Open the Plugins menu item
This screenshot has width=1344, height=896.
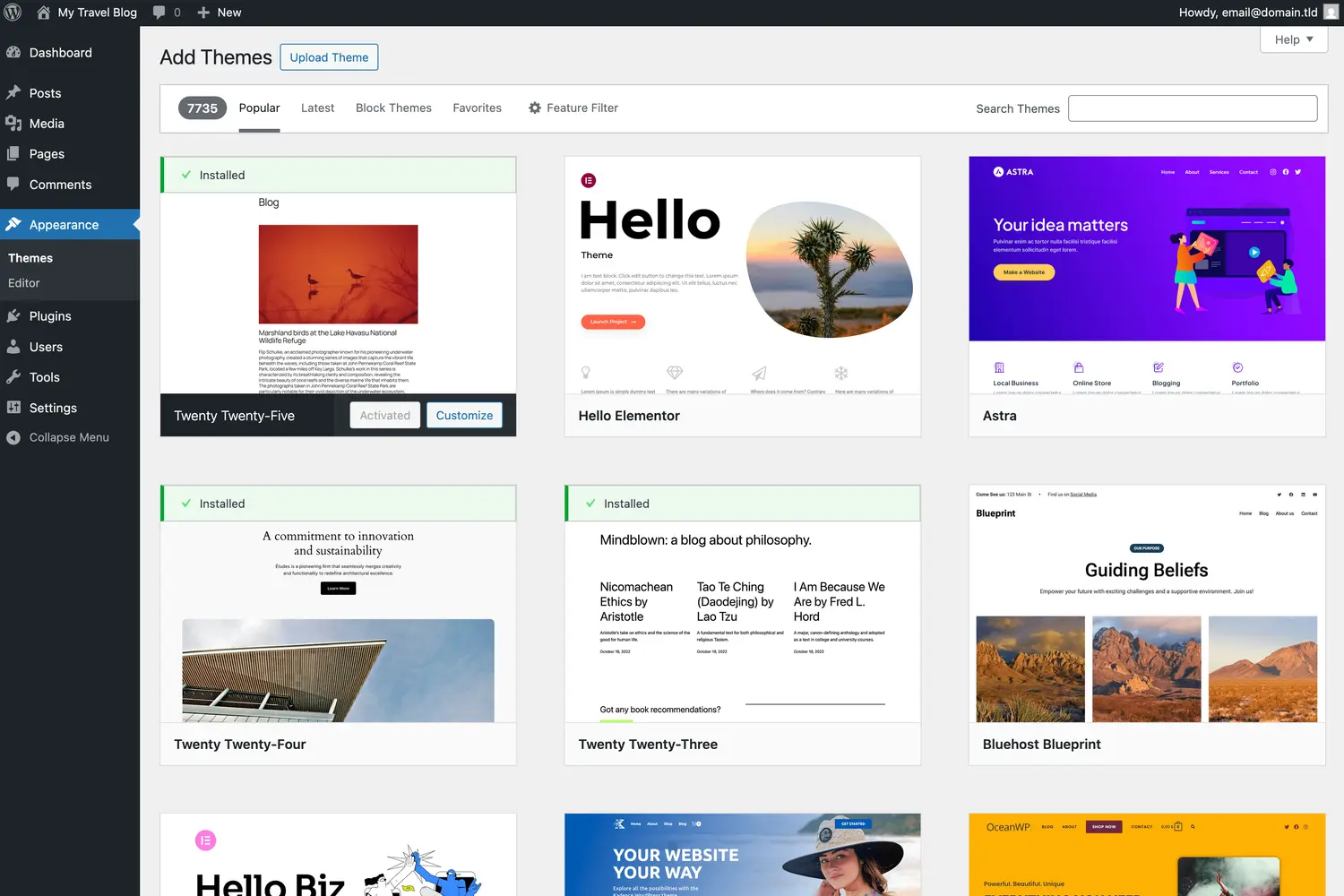coord(70,316)
